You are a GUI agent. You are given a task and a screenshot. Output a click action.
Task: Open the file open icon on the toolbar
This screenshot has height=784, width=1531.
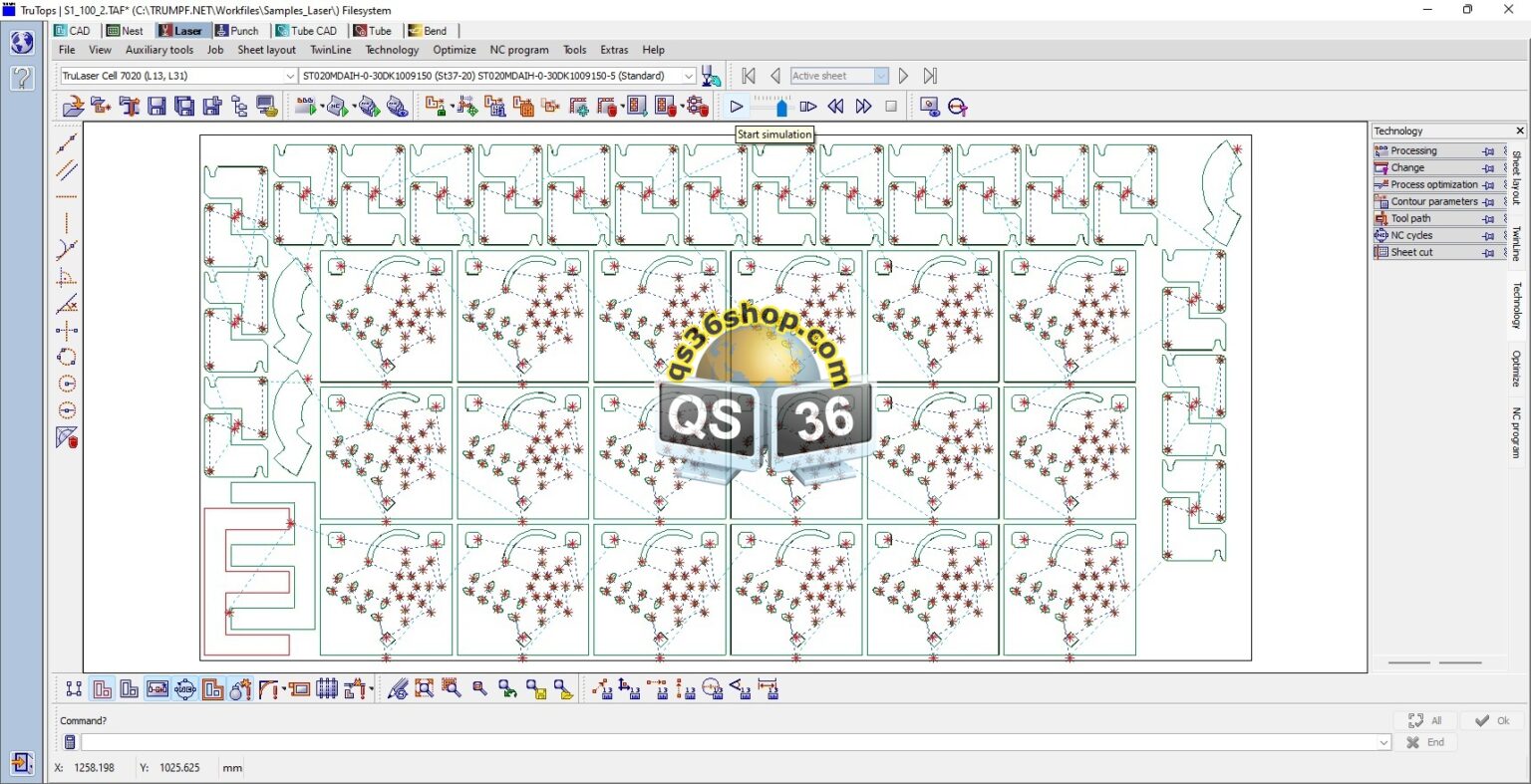[74, 107]
